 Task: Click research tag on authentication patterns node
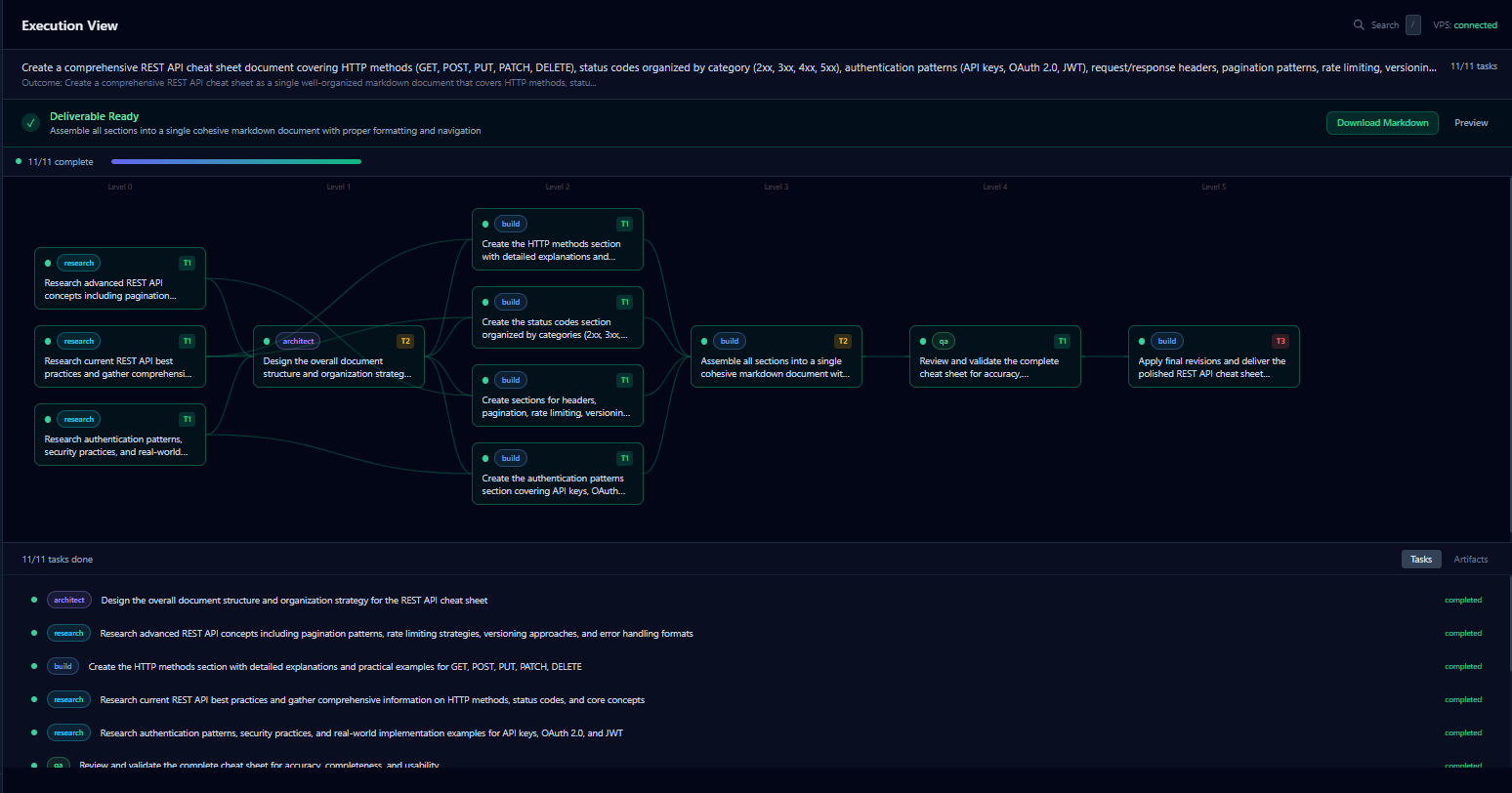click(79, 419)
